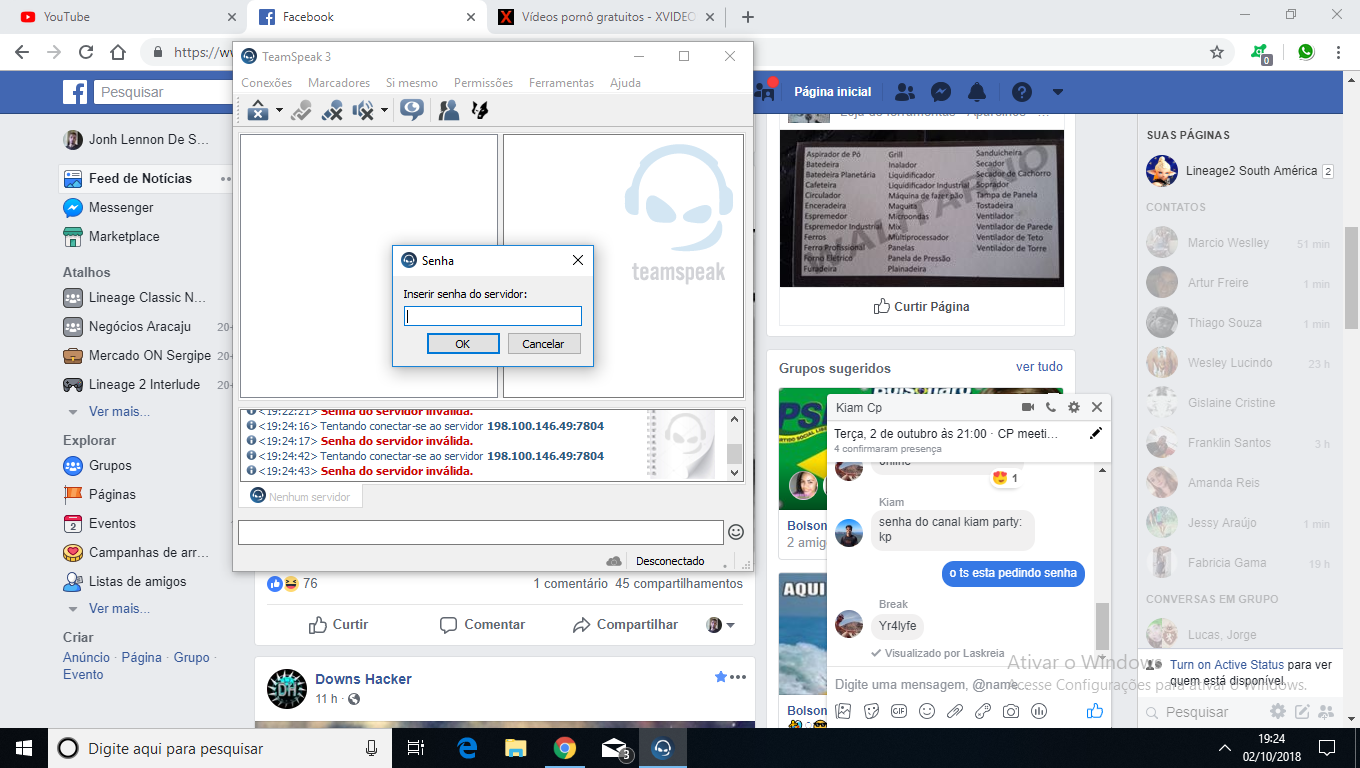
Task: Open Facebook notifications bell
Action: 977,92
